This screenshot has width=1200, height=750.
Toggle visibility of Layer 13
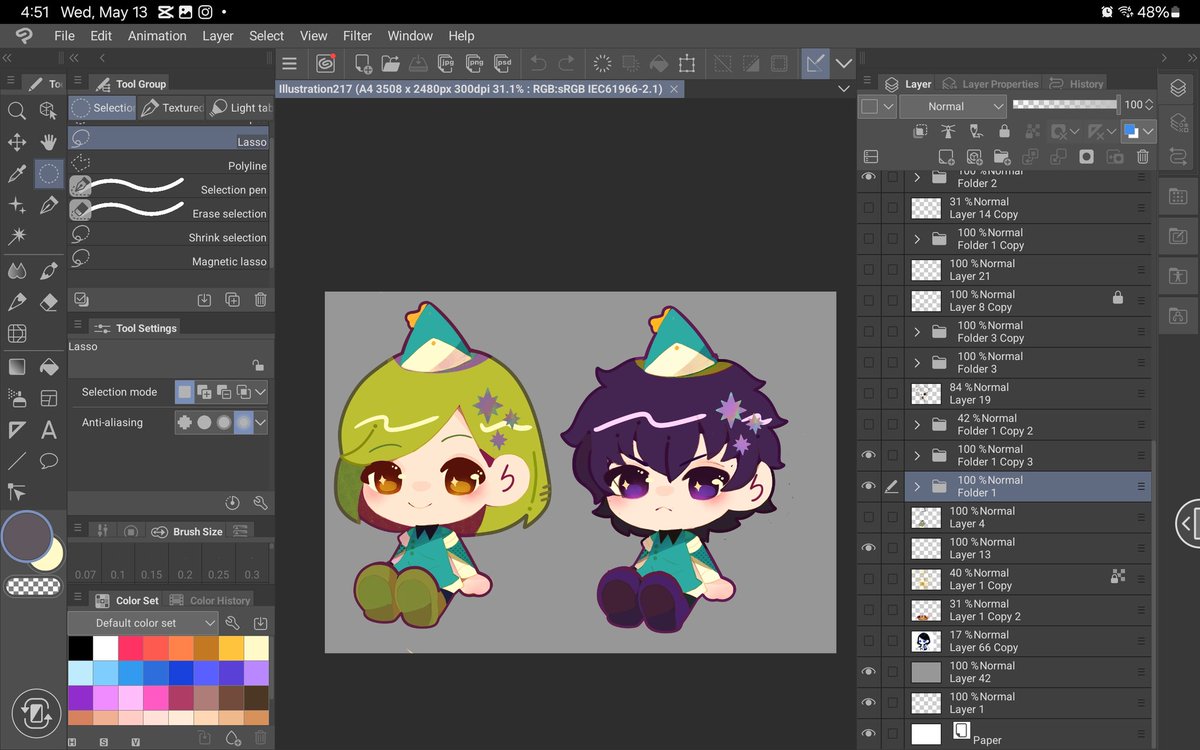pos(868,548)
